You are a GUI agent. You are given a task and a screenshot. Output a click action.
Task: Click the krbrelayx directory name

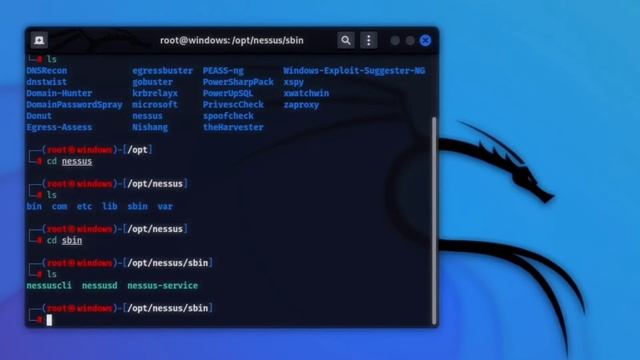(155, 93)
